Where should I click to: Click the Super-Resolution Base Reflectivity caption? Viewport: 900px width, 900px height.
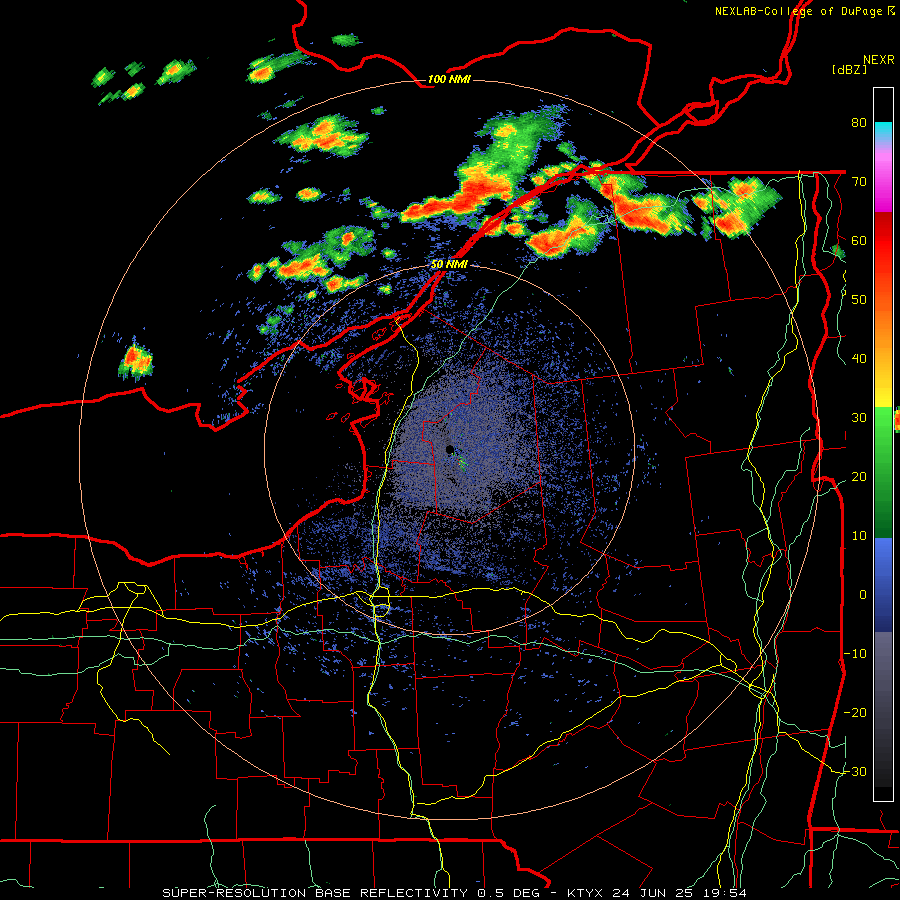tap(454, 893)
